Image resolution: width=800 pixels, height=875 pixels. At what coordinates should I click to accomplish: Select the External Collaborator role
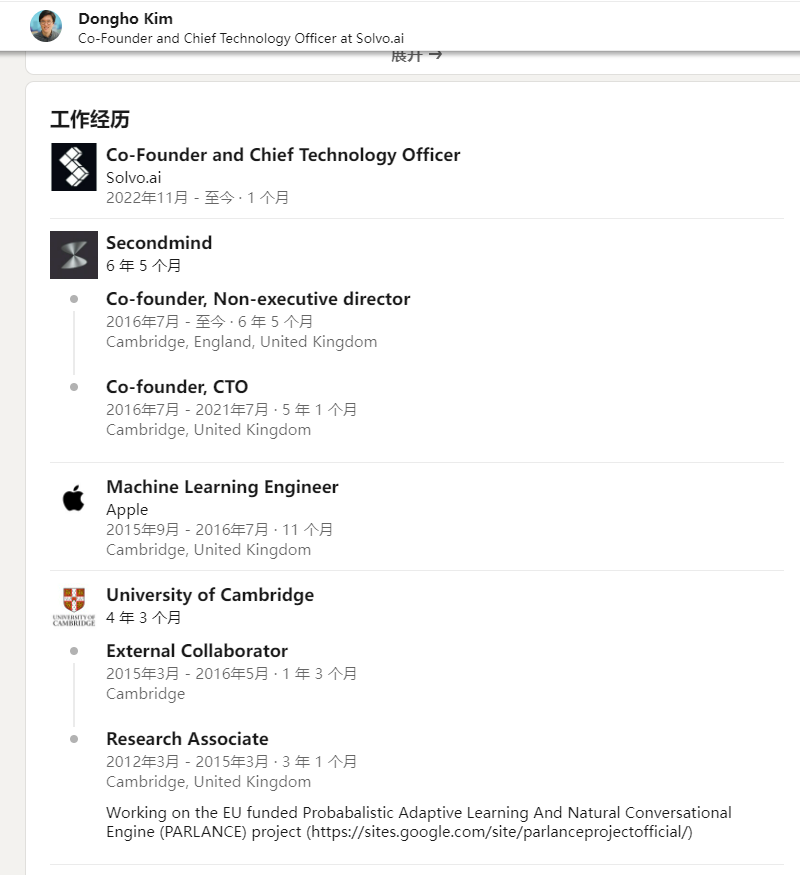197,651
